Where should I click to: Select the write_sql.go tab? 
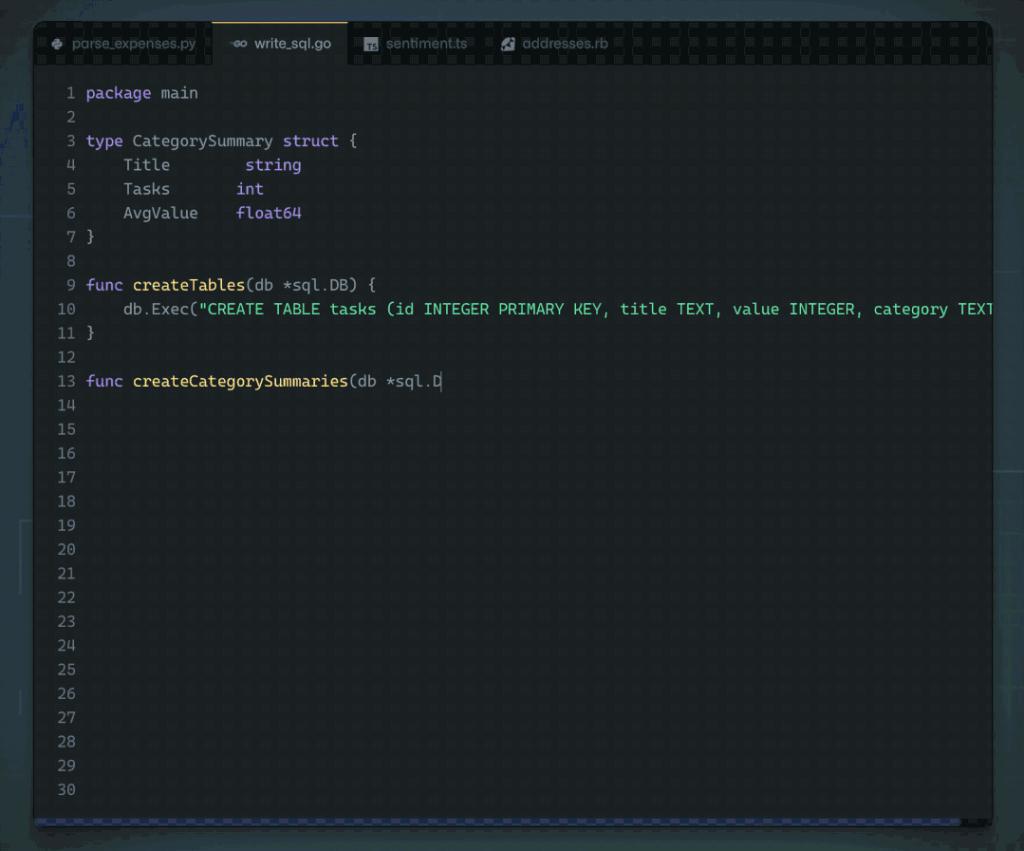pyautogui.click(x=280, y=44)
